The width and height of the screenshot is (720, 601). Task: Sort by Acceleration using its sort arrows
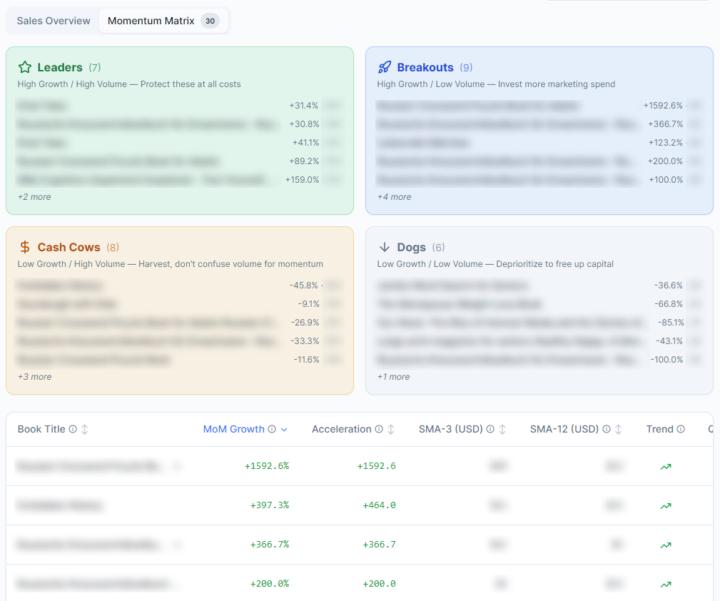[x=391, y=429]
